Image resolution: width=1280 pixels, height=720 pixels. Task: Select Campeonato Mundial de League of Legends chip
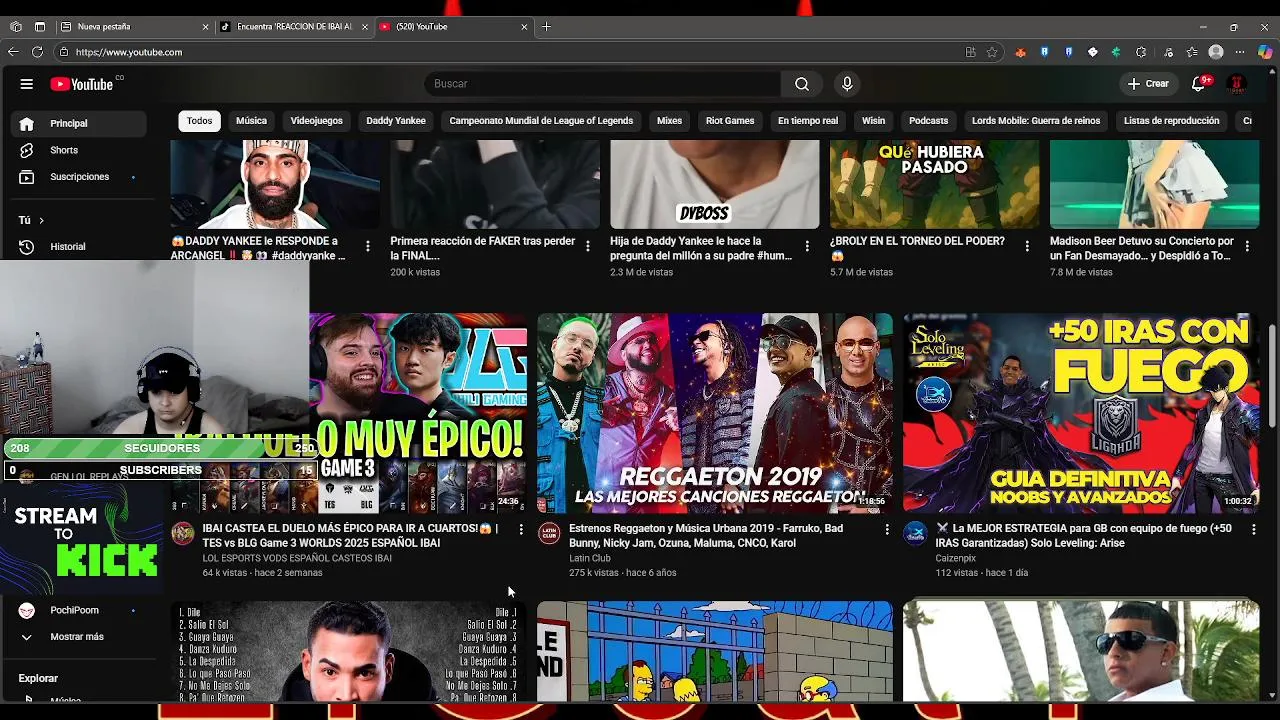[x=541, y=121]
